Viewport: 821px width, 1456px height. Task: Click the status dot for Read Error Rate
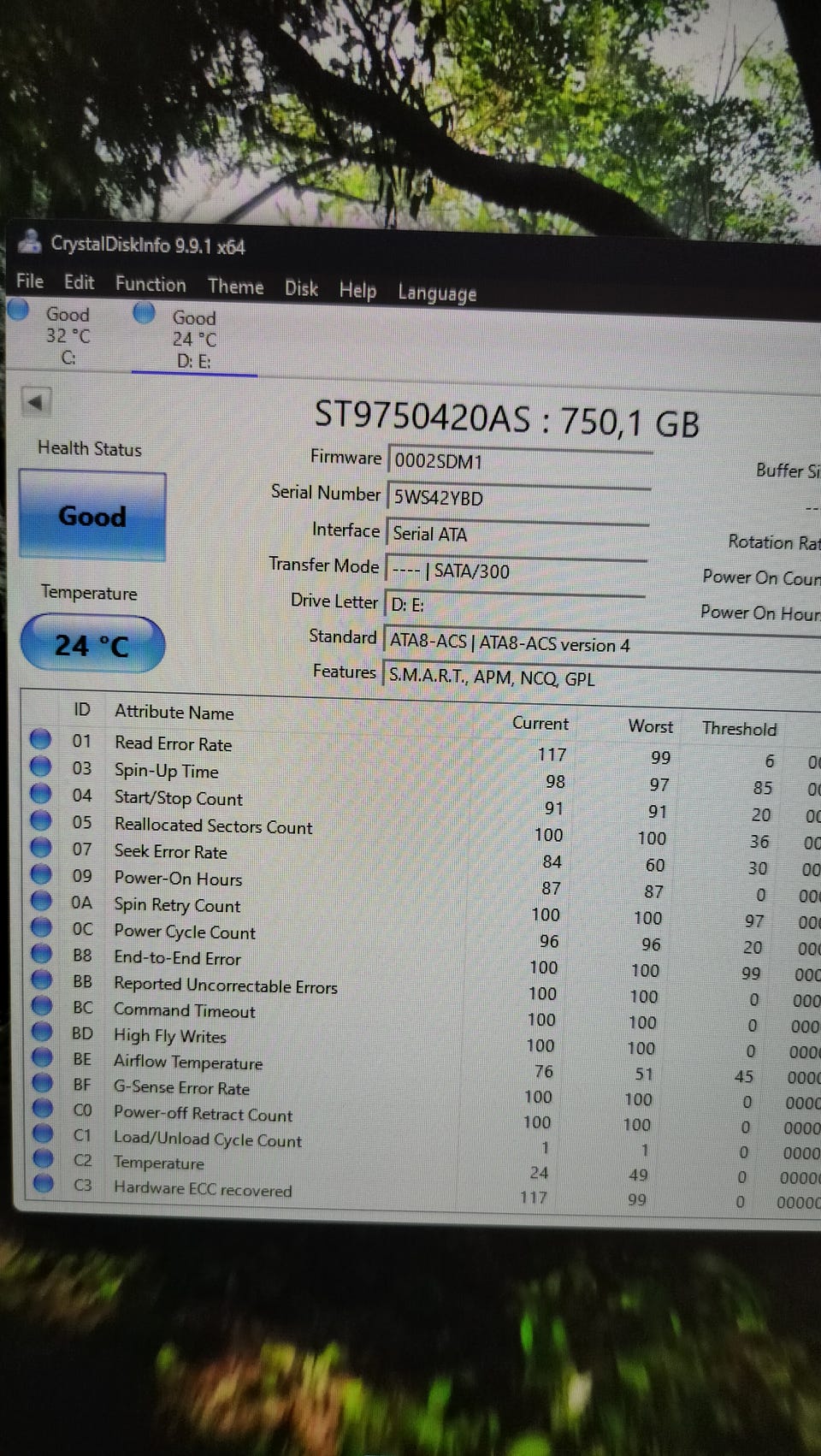pos(40,739)
